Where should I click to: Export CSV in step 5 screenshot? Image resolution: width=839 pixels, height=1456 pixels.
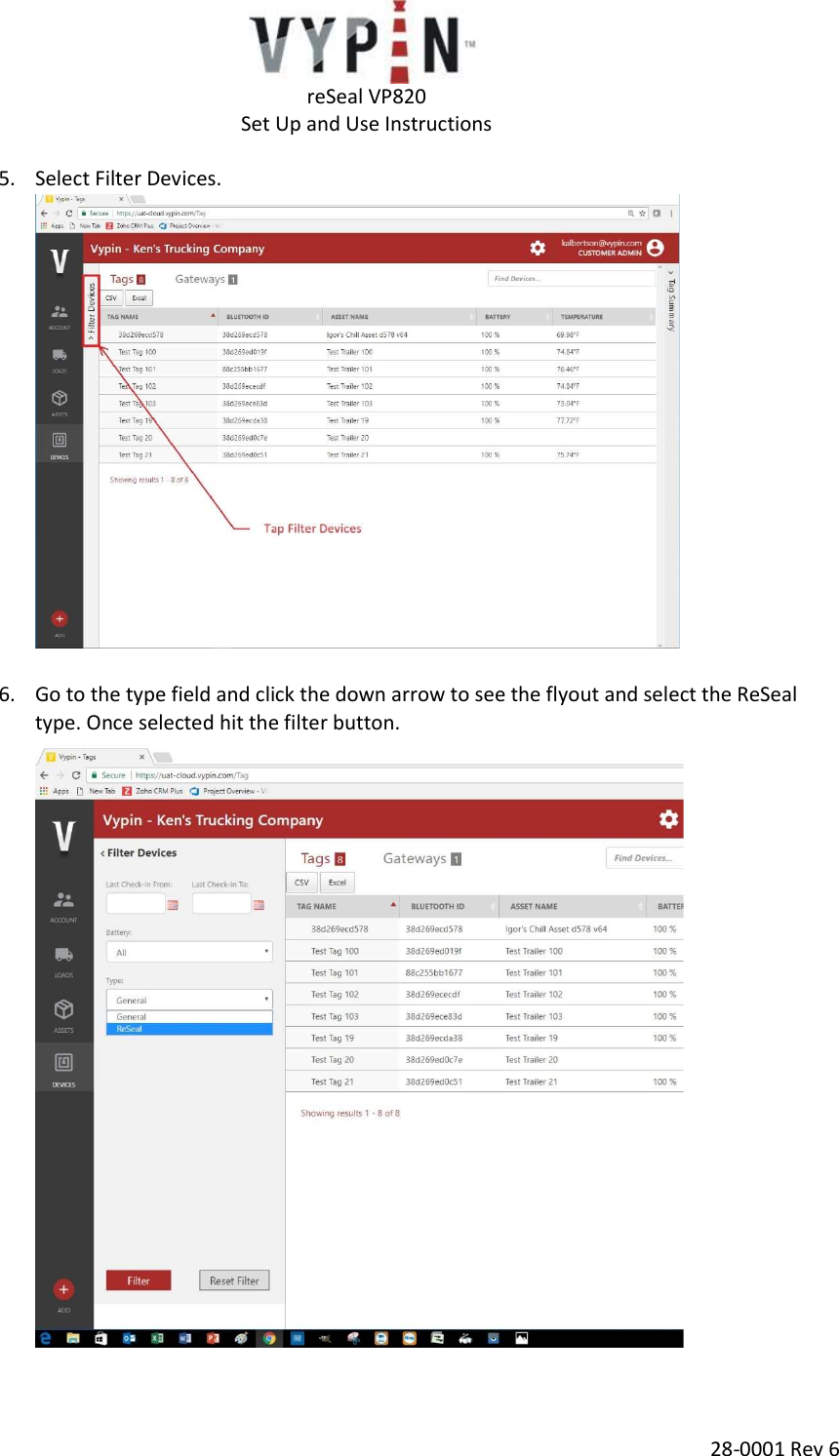point(111,298)
